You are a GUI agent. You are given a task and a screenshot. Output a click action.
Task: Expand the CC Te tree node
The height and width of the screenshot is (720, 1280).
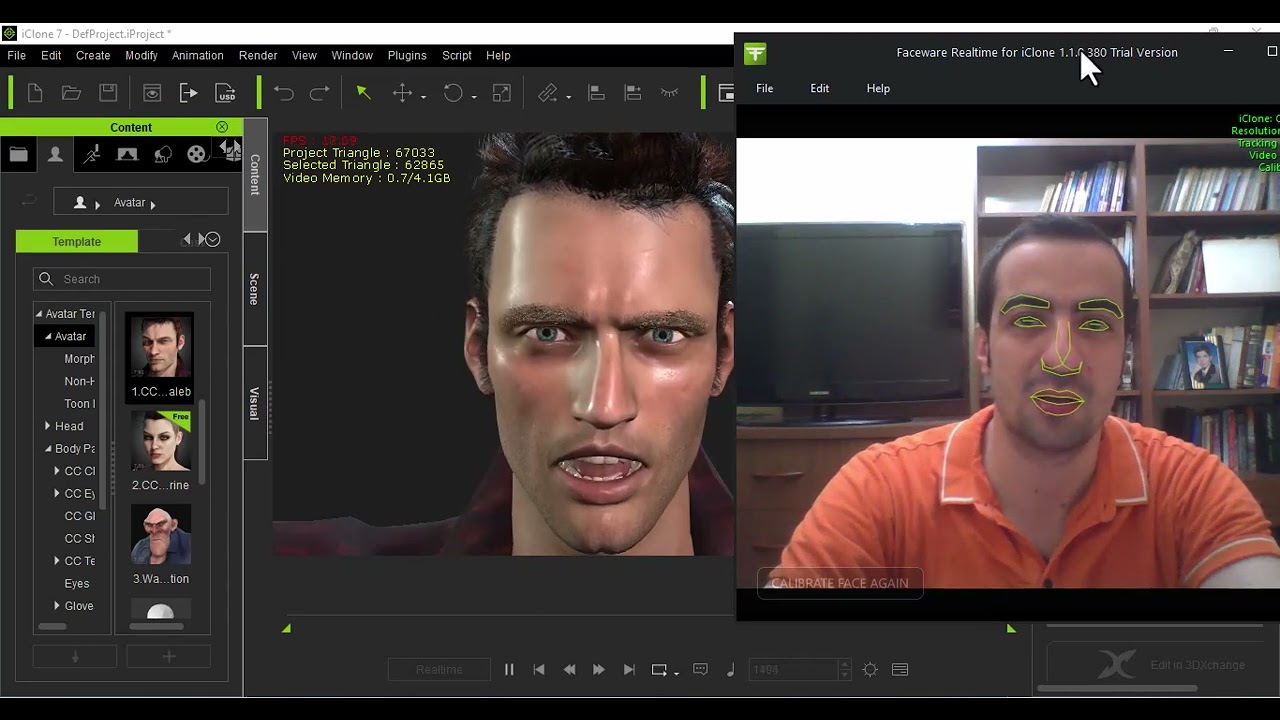click(56, 561)
